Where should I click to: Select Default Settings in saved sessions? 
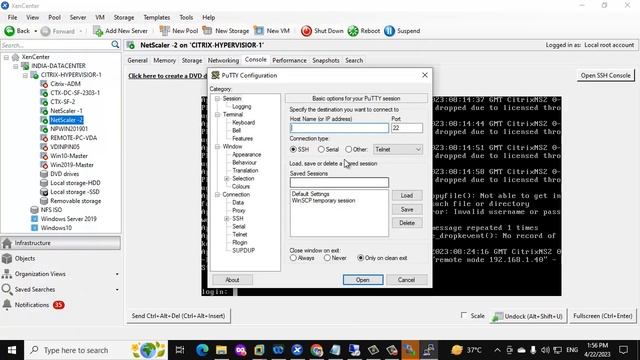click(310, 194)
